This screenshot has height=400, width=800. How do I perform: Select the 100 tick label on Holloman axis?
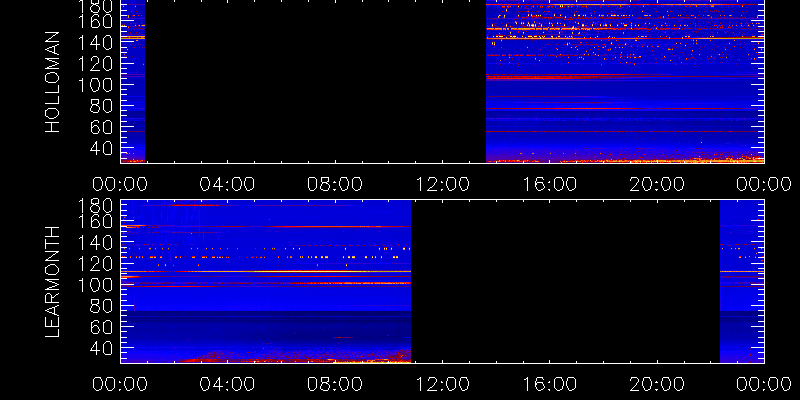[x=96, y=85]
